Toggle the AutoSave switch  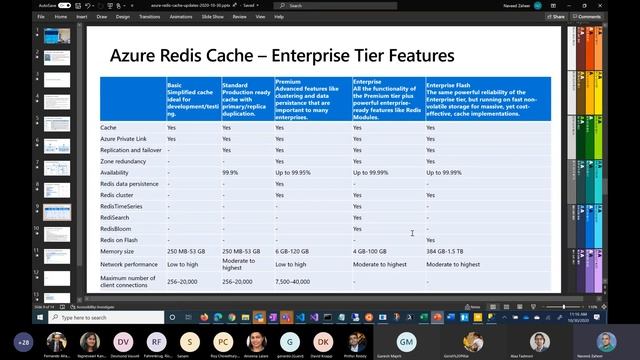[x=64, y=6]
